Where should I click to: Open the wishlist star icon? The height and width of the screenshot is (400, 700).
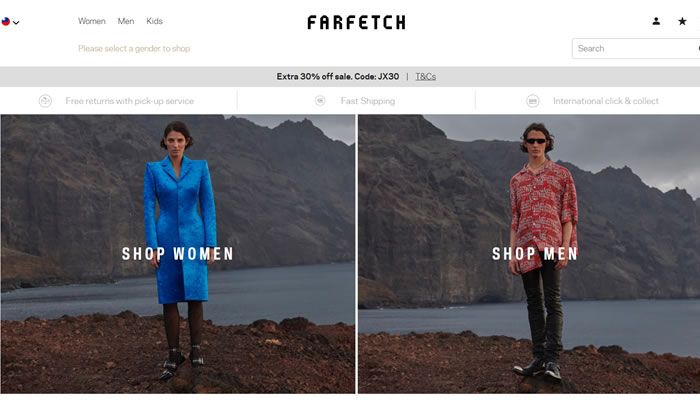(682, 21)
